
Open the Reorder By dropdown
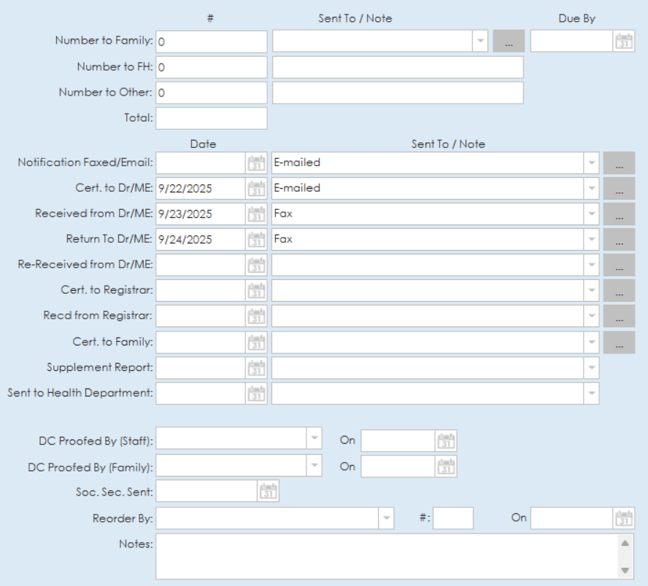(x=385, y=518)
